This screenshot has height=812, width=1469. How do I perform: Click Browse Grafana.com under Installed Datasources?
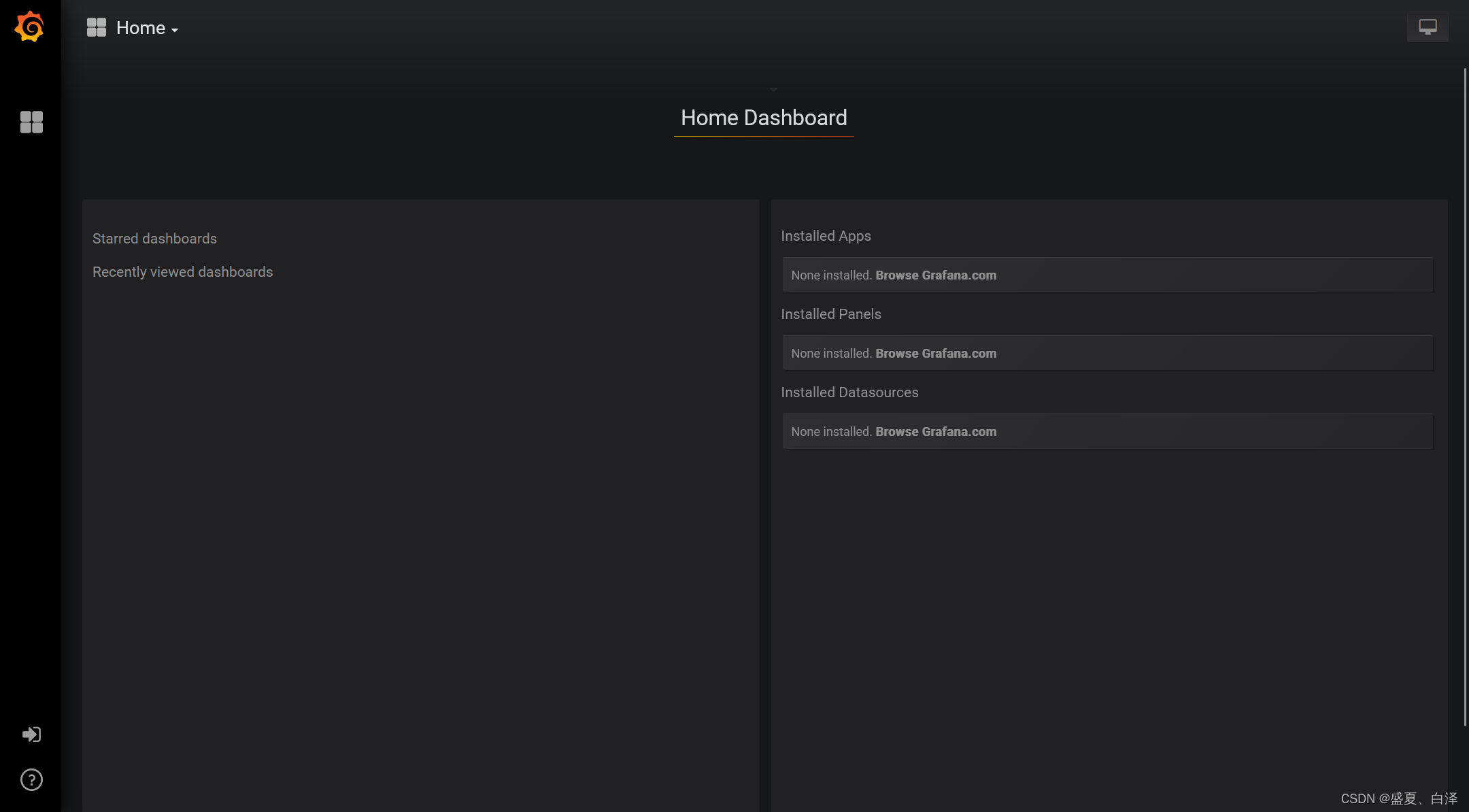point(935,431)
